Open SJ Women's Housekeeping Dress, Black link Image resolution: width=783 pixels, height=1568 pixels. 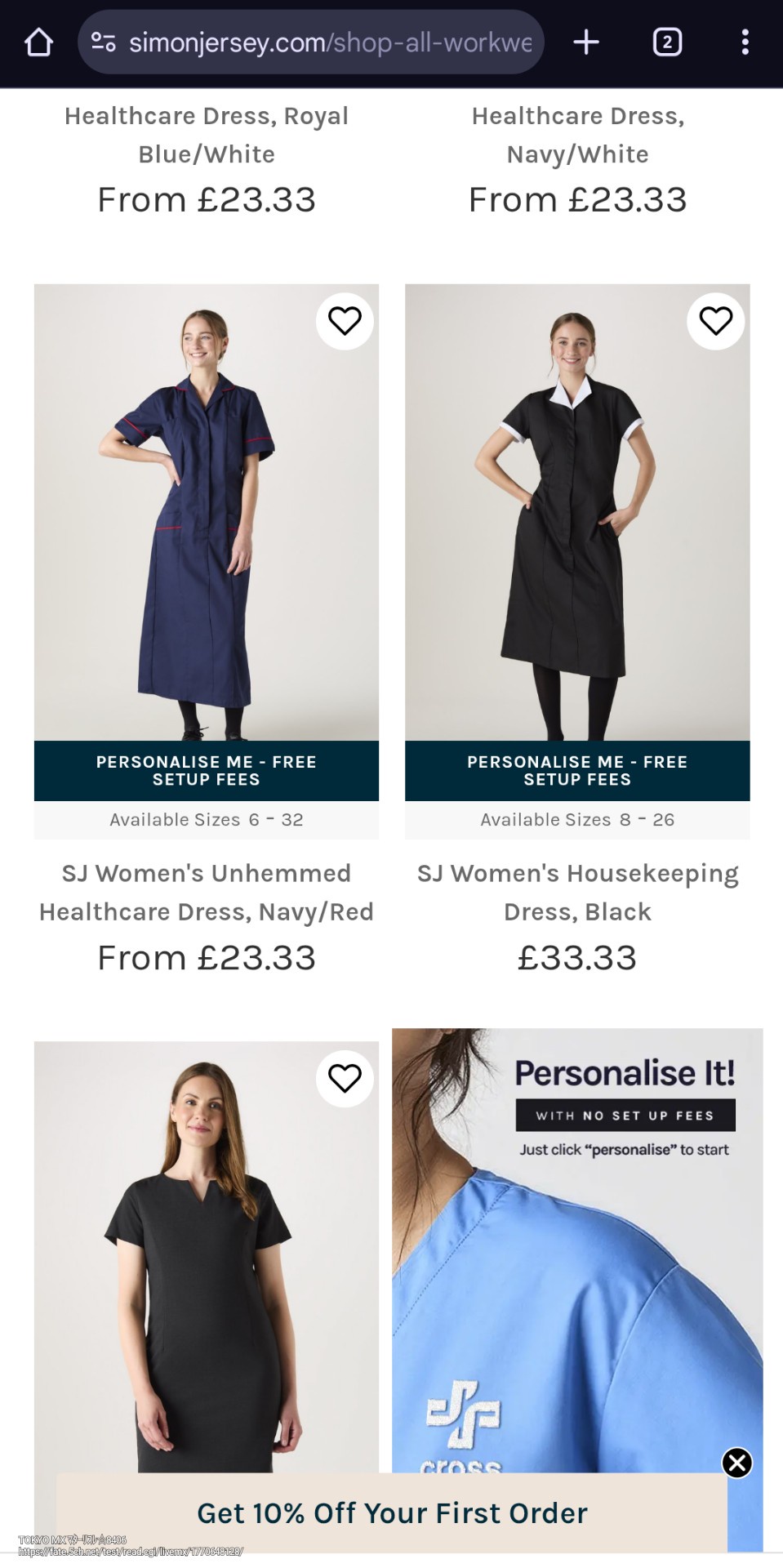click(577, 892)
